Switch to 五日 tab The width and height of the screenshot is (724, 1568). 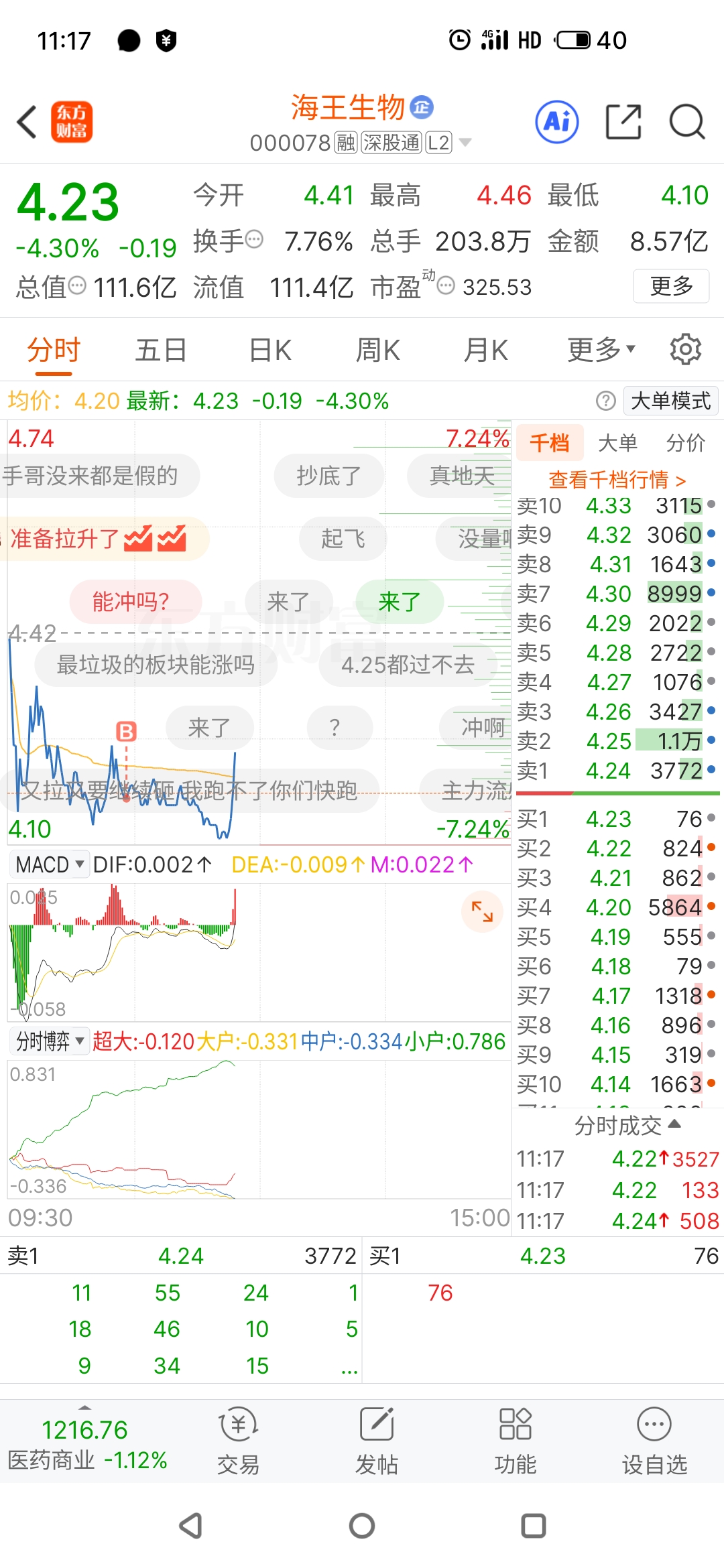tap(161, 350)
